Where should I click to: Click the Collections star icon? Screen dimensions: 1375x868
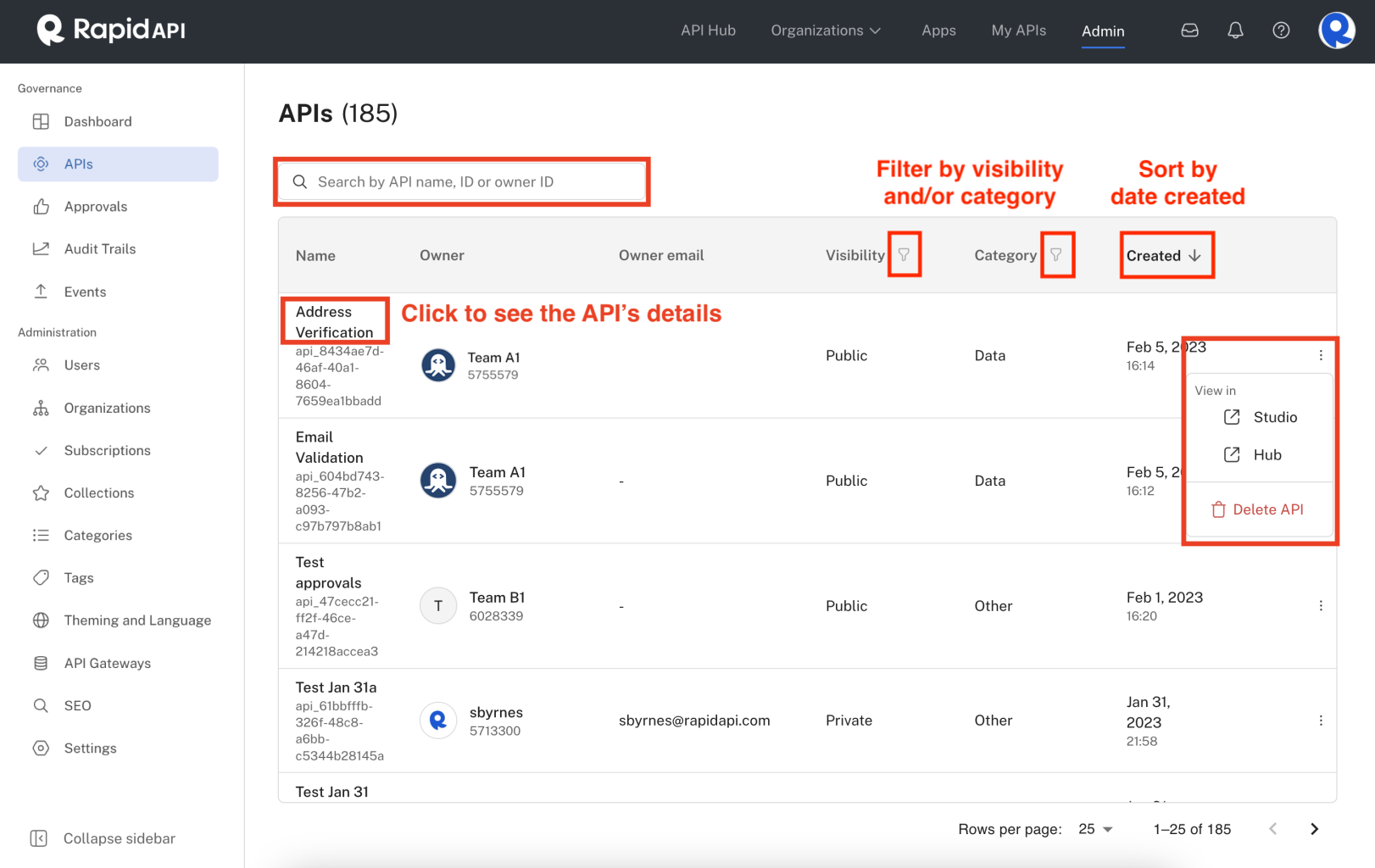[x=41, y=492]
